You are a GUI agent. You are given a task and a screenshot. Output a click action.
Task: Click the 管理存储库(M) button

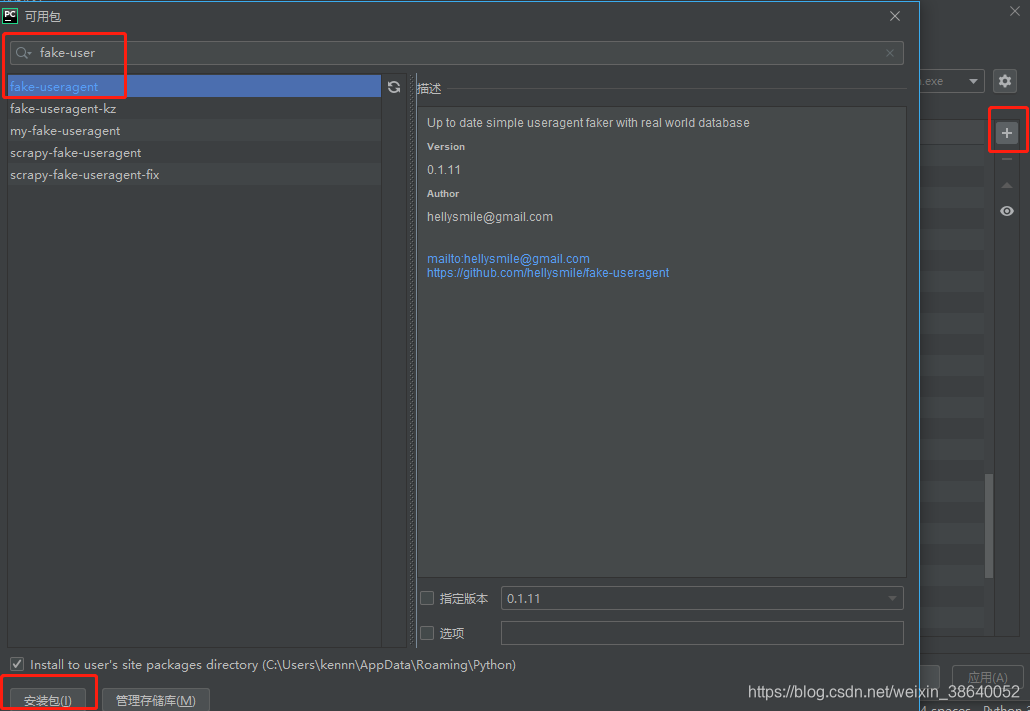[155, 699]
